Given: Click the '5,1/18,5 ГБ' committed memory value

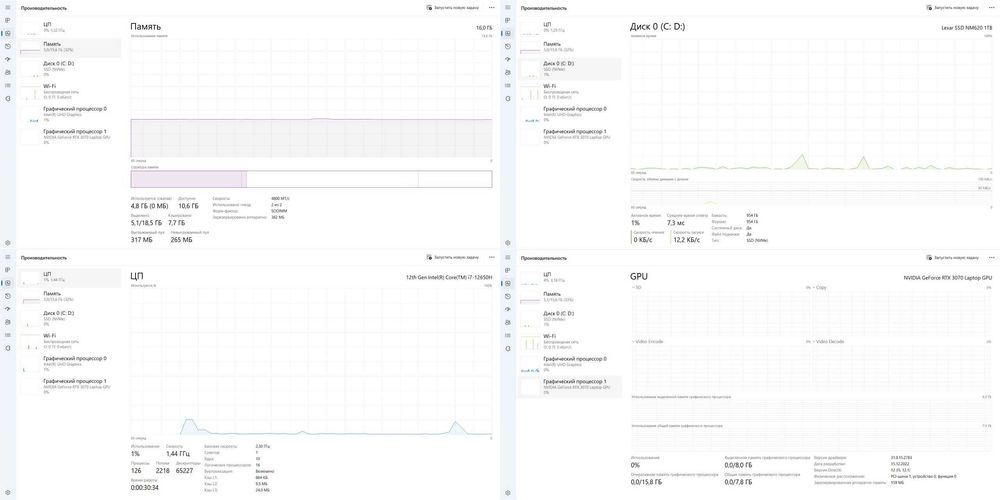Looking at the screenshot, I should 146,223.
